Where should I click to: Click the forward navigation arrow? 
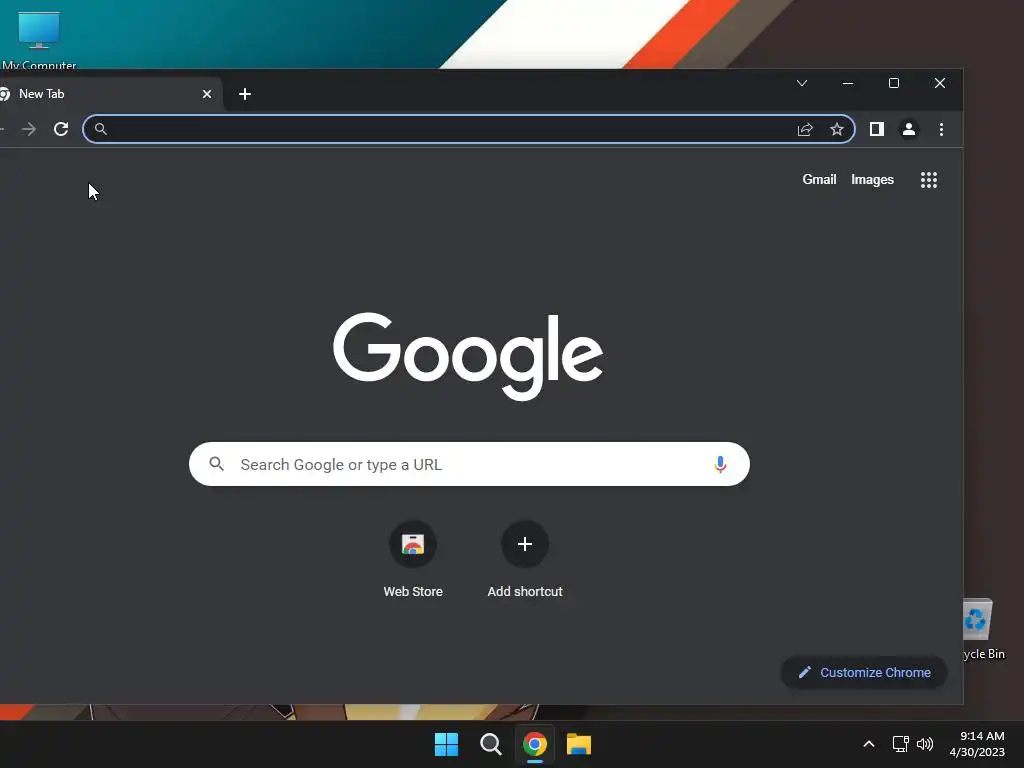[x=29, y=129]
